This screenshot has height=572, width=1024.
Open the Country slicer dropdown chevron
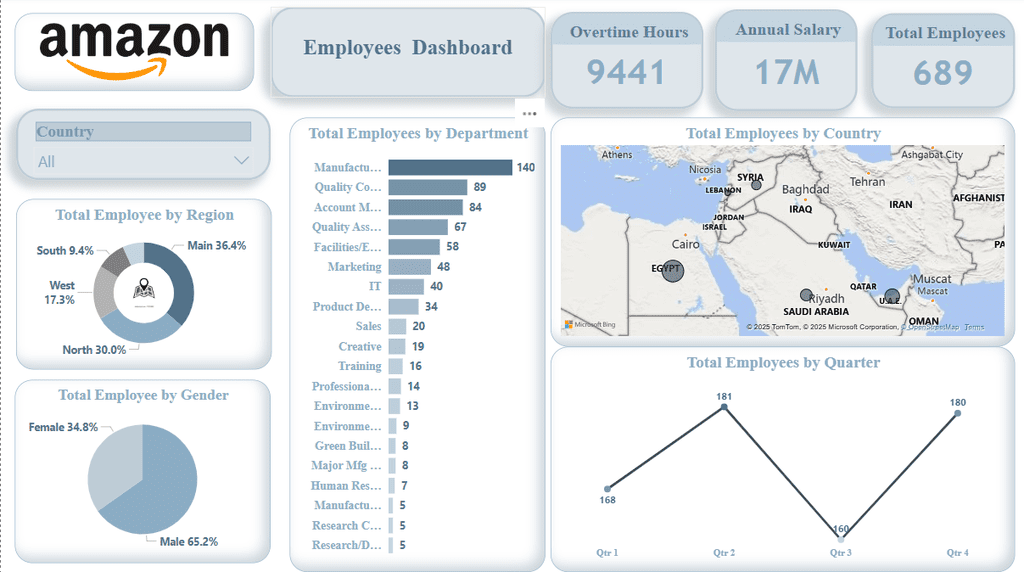coord(241,161)
